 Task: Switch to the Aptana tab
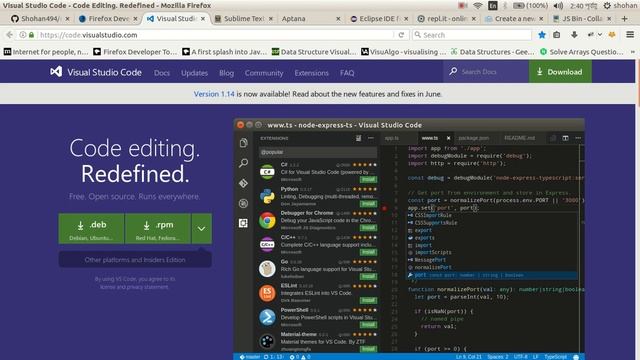[310, 19]
